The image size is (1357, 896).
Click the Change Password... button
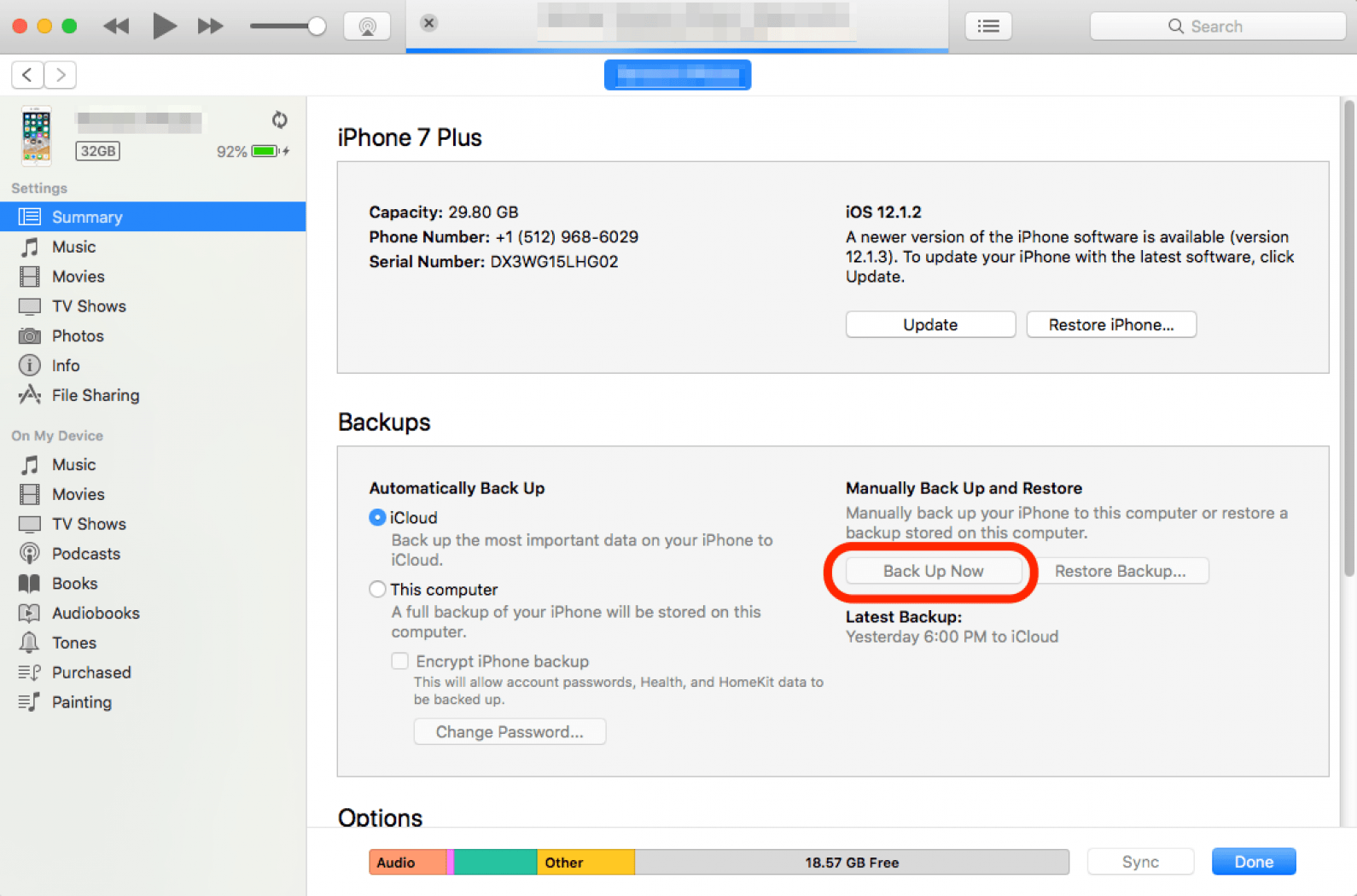tap(510, 731)
